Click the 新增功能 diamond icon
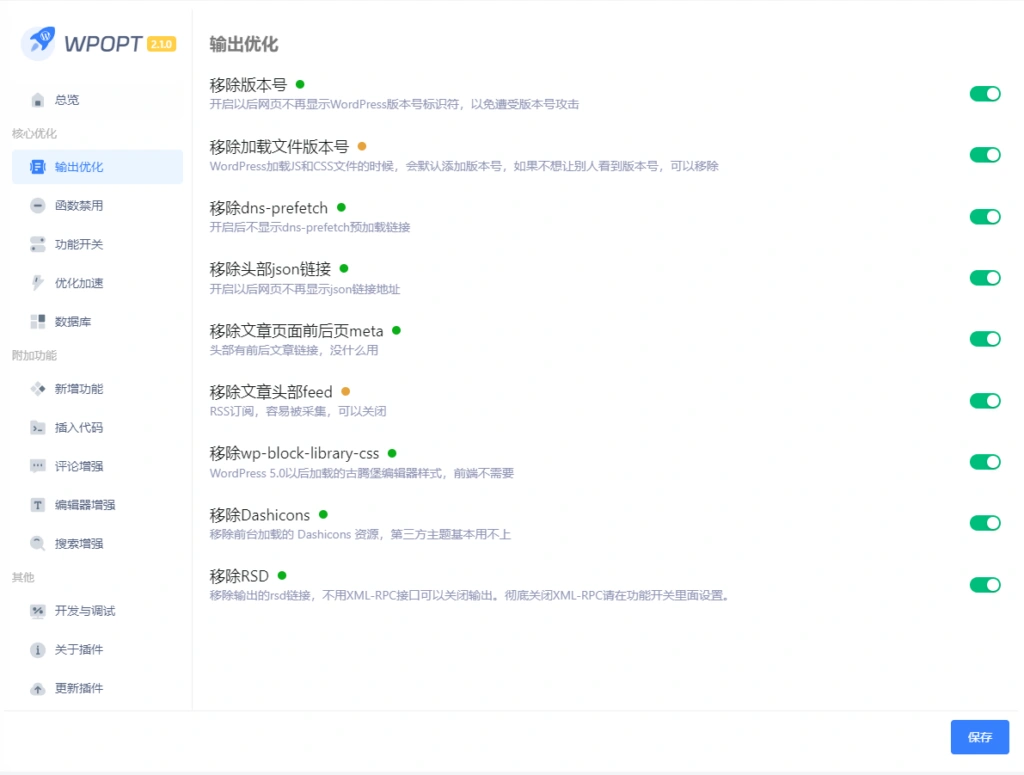 [x=38, y=389]
